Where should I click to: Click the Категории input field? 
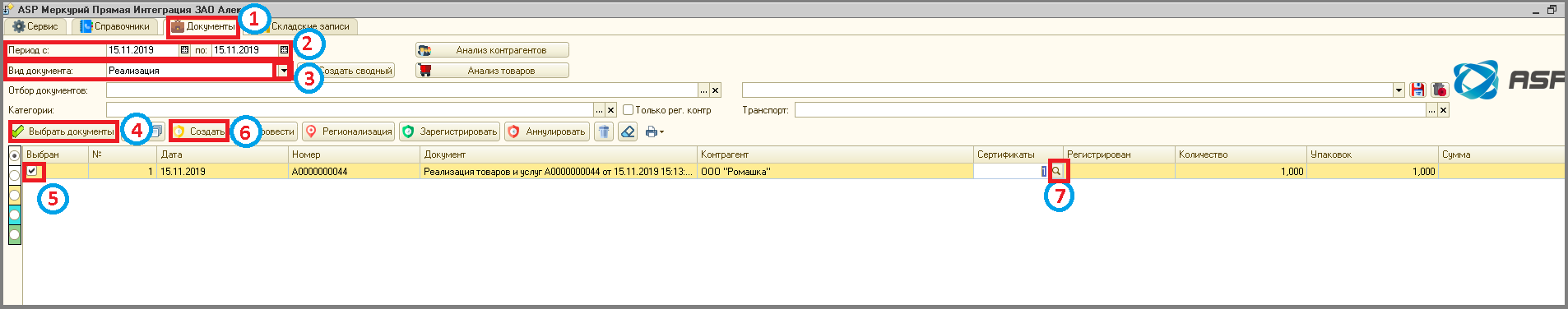(350, 110)
